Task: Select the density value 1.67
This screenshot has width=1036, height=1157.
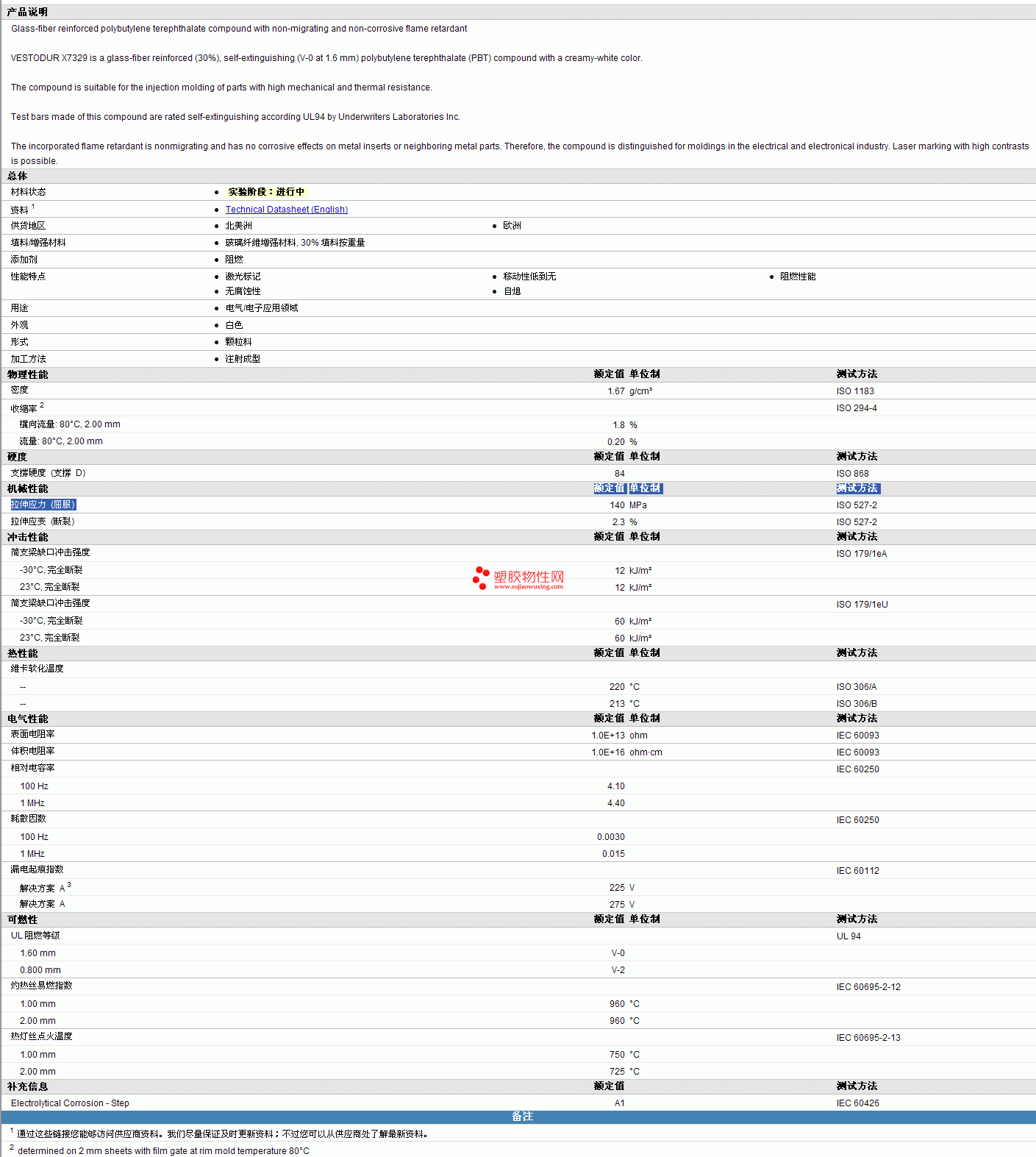Action: click(616, 391)
